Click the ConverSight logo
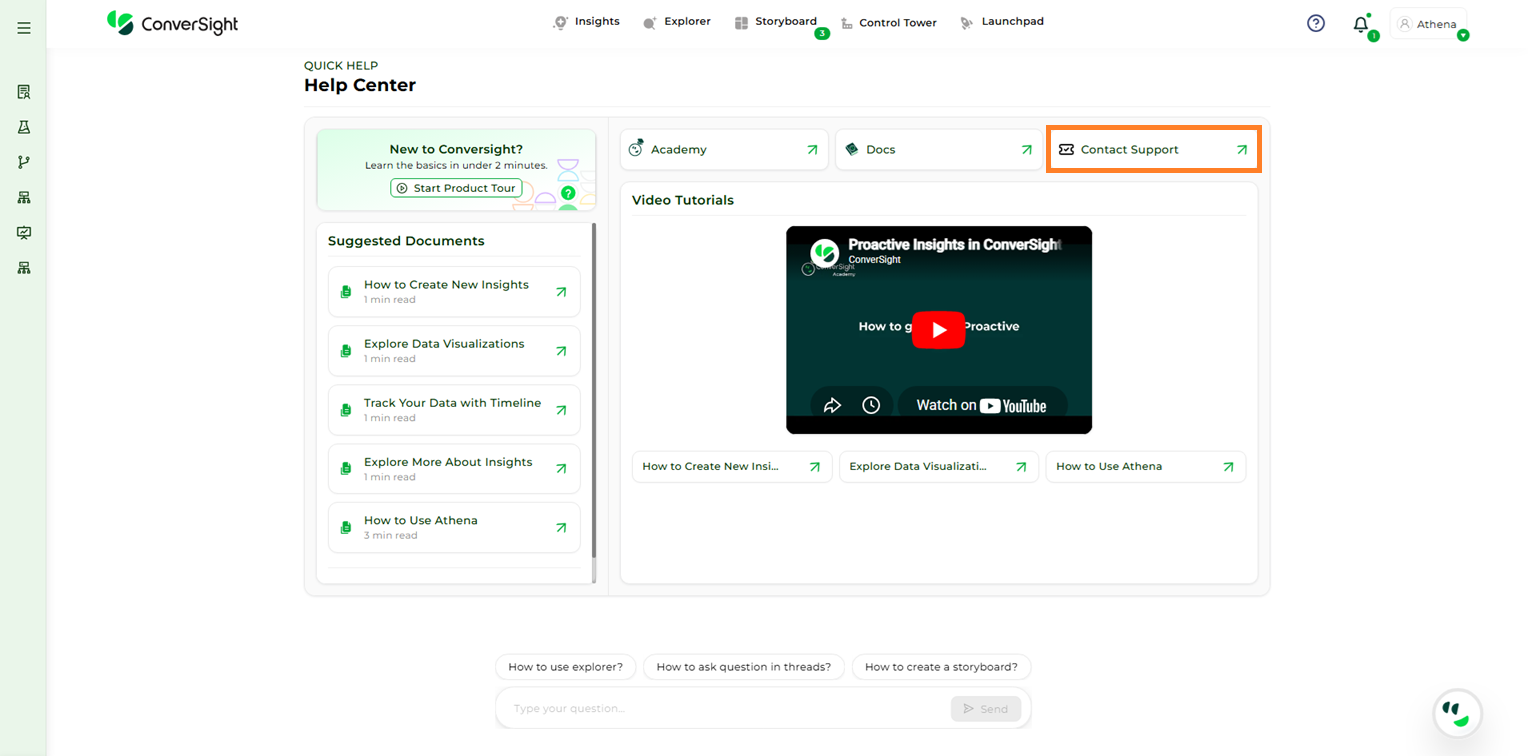Image resolution: width=1528 pixels, height=756 pixels. [x=172, y=23]
